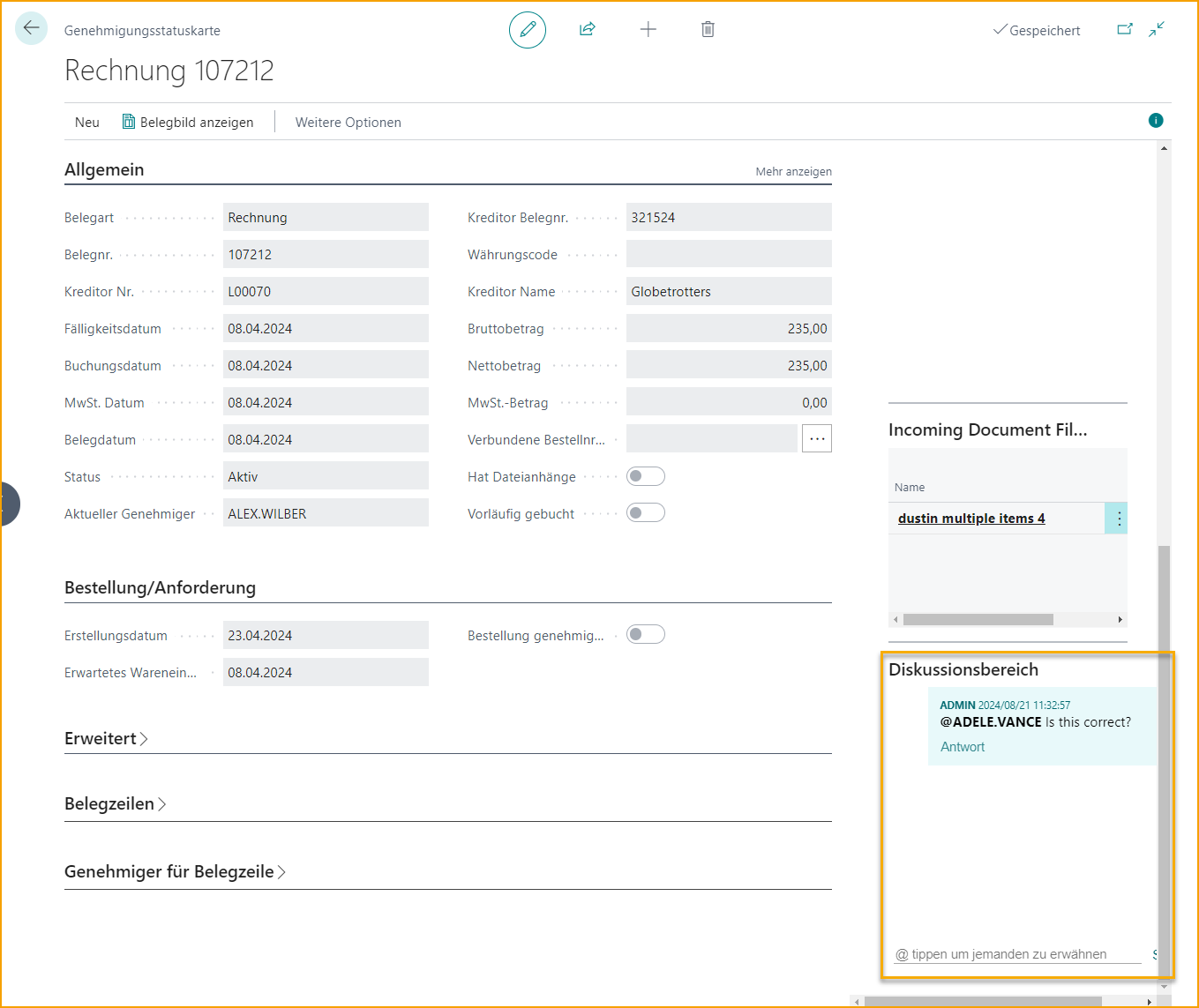Open the share icon in header
1199x1008 pixels.
click(x=588, y=30)
